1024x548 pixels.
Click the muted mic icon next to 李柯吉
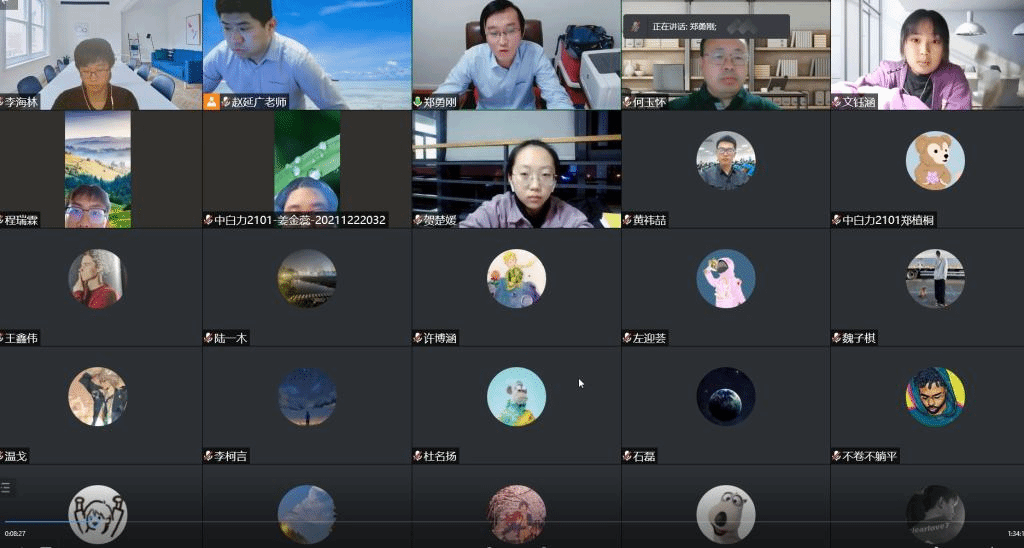(x=209, y=456)
